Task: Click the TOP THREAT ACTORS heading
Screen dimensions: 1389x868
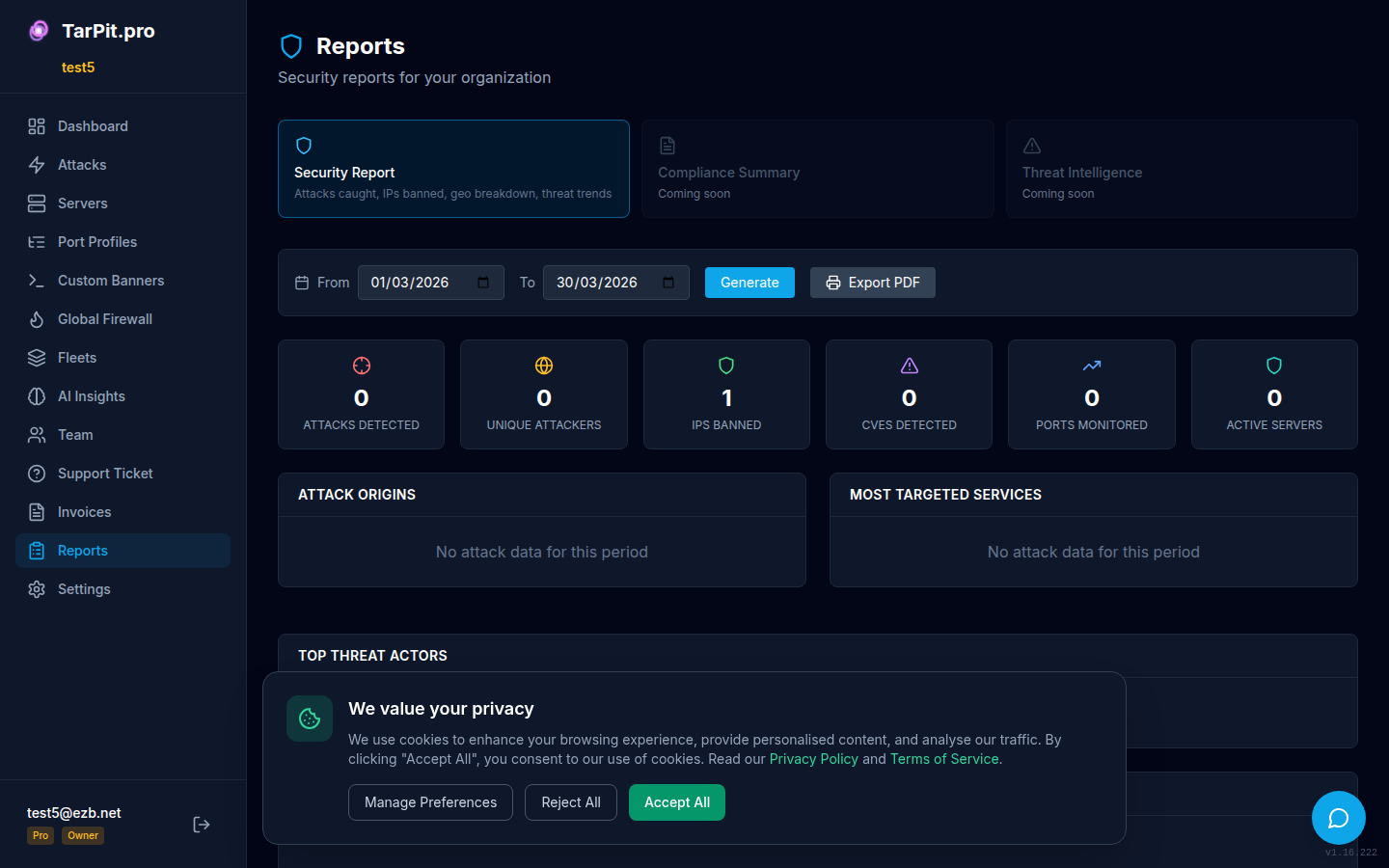Action: [372, 656]
